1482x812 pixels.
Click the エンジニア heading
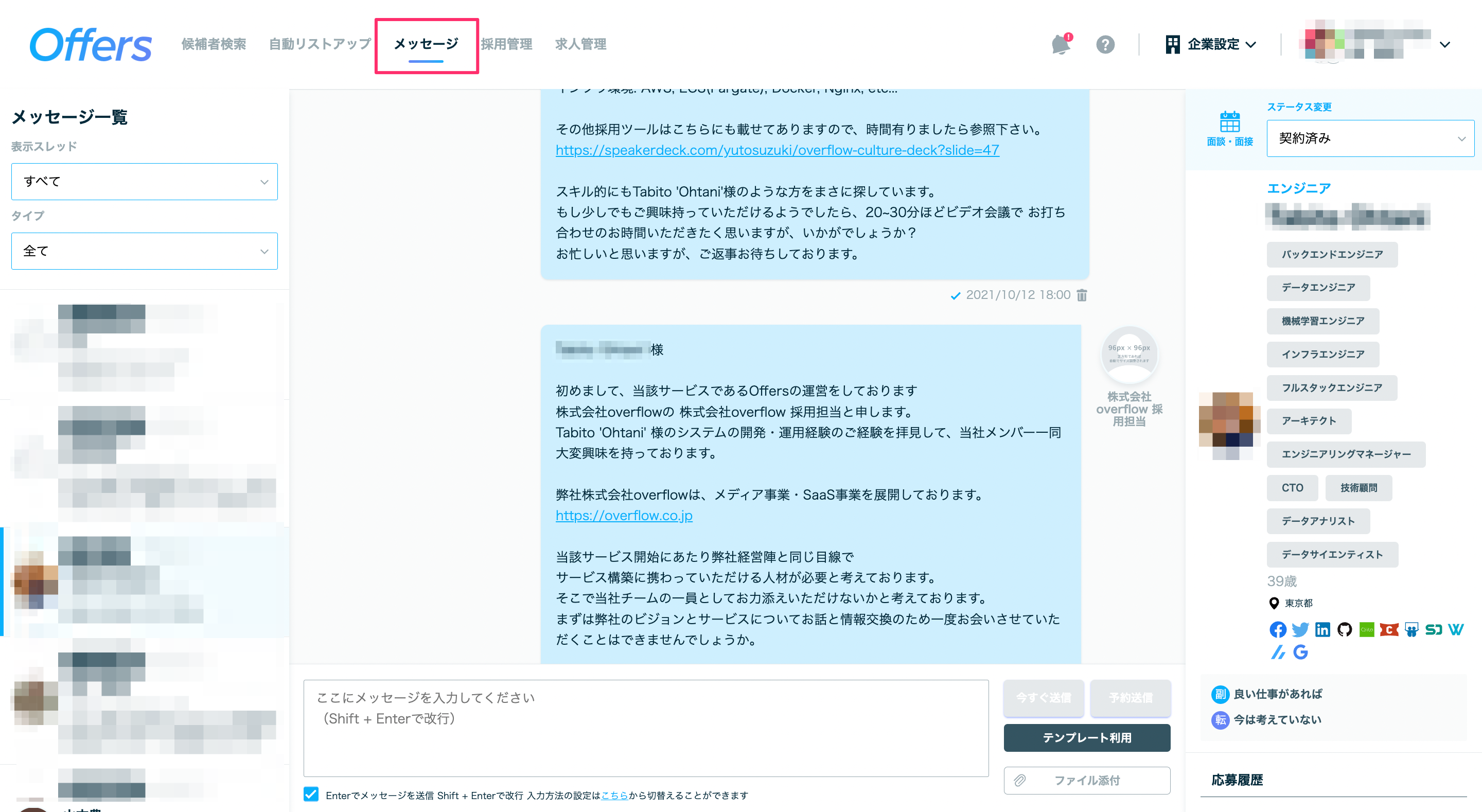(1298, 188)
